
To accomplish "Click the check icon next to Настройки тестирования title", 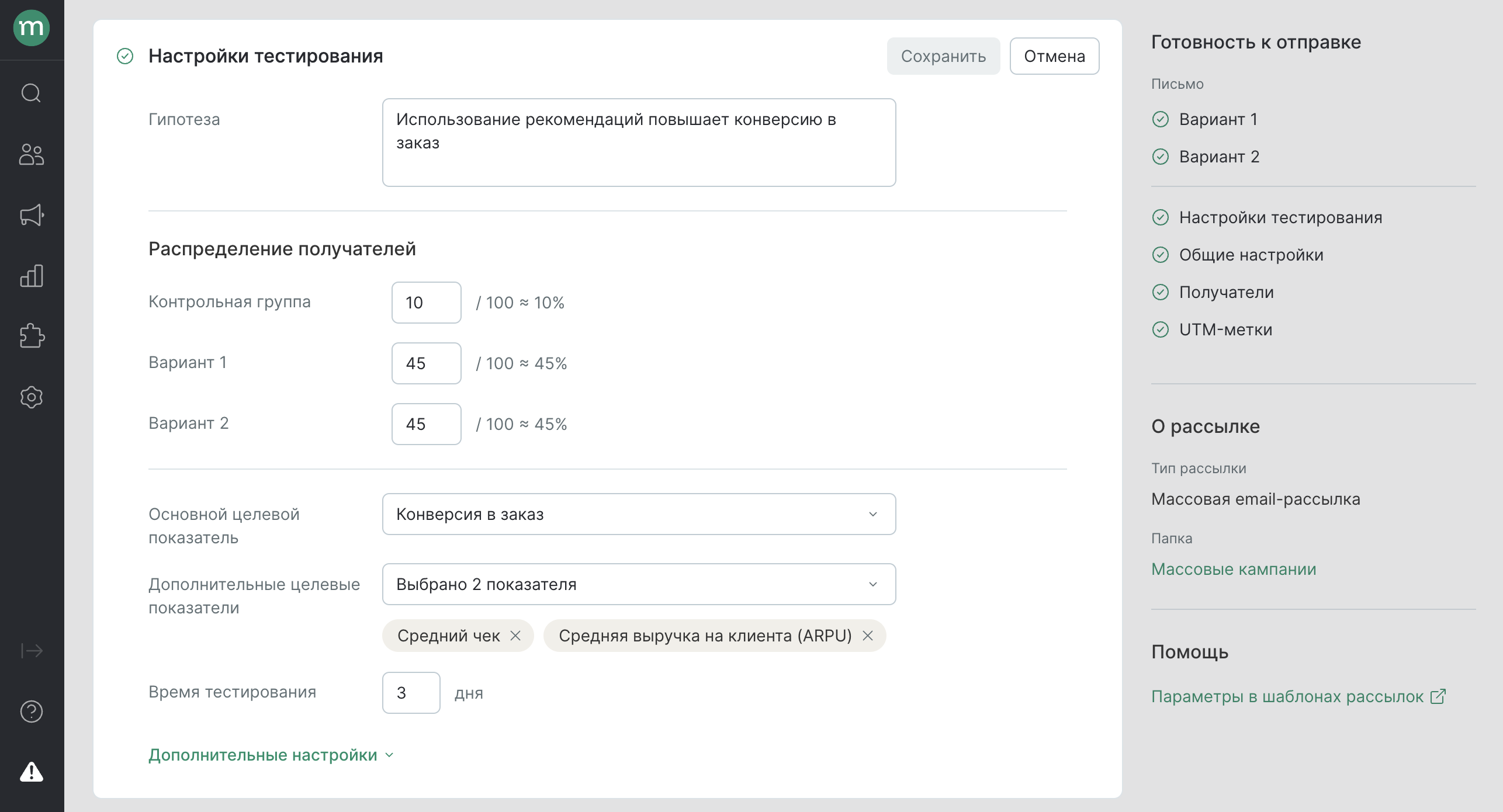I will pos(125,56).
